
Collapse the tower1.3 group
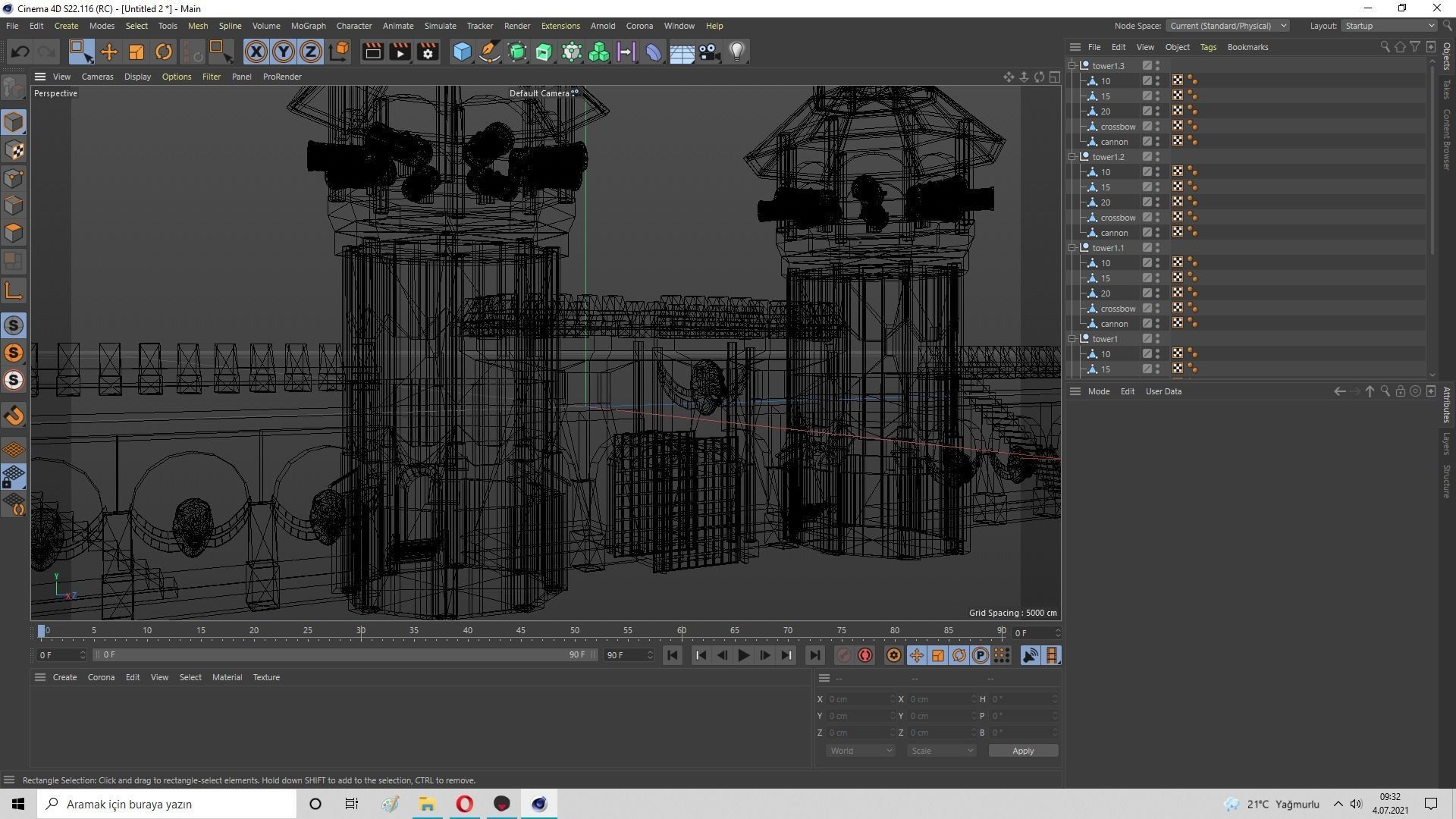pos(1072,66)
